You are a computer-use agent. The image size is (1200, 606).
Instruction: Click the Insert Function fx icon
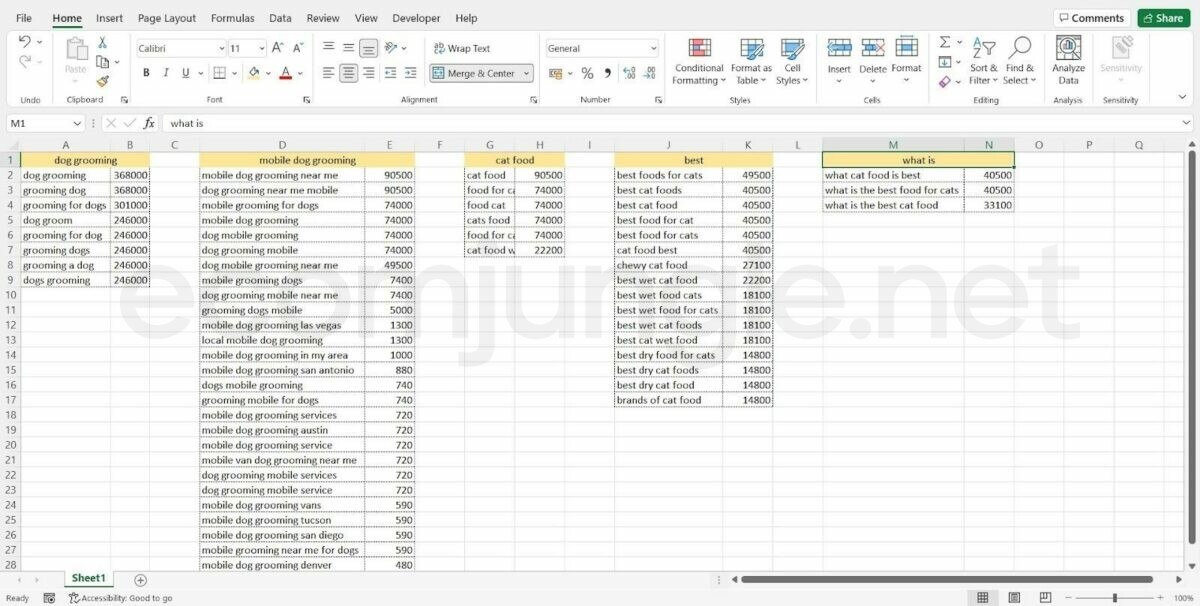[x=149, y=123]
